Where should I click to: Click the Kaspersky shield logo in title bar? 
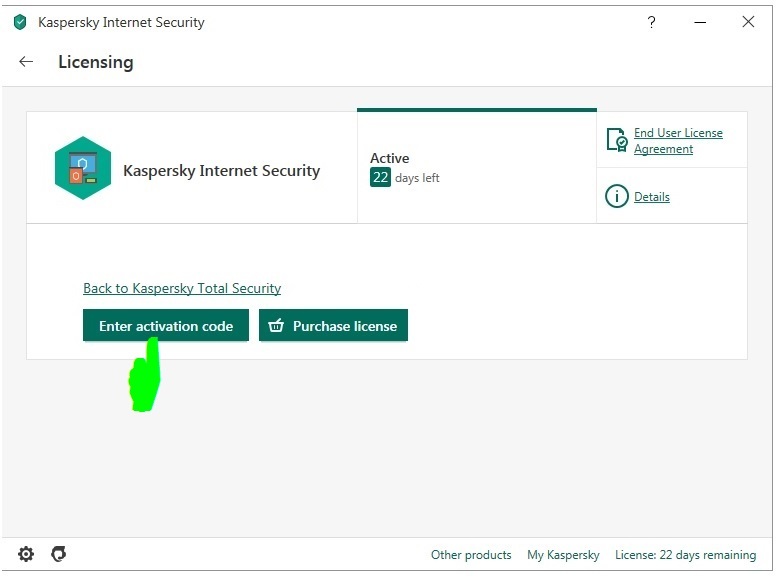(x=20, y=22)
